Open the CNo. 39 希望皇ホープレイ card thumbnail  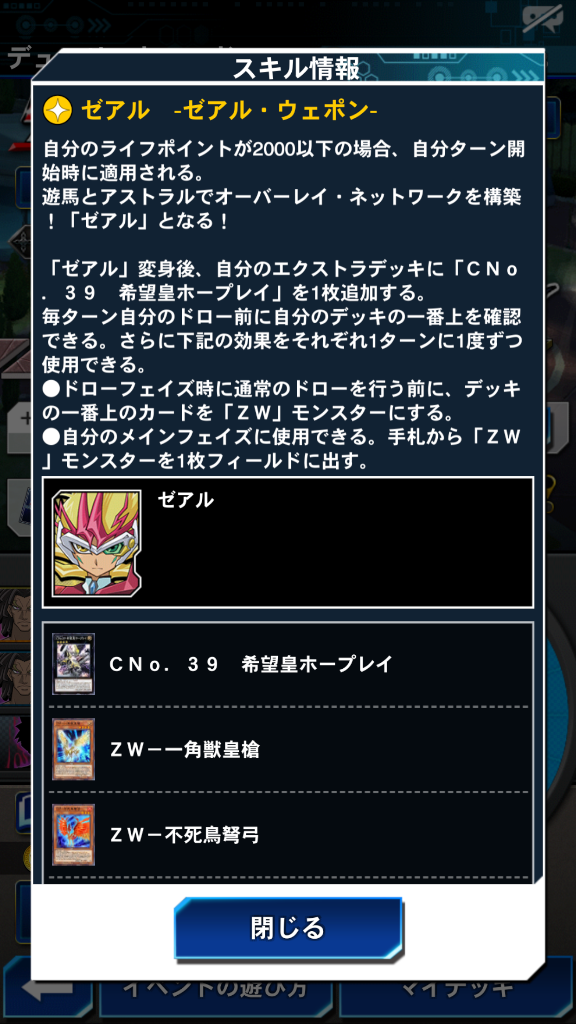(x=73, y=664)
